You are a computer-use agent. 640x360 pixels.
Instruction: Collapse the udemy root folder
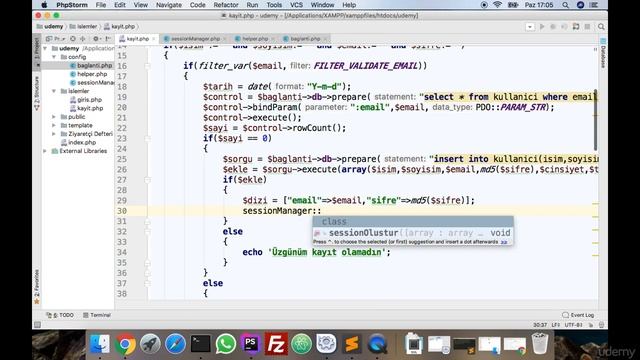(45, 48)
